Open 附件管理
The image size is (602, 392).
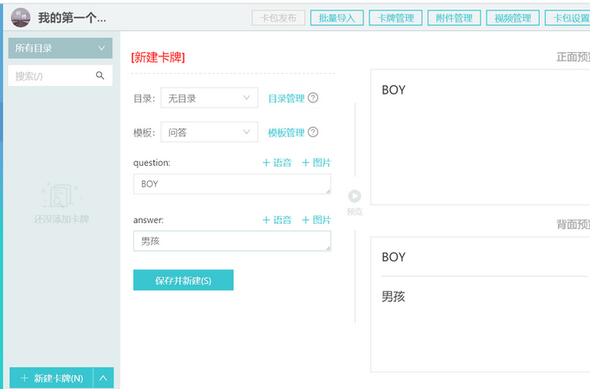[454, 18]
